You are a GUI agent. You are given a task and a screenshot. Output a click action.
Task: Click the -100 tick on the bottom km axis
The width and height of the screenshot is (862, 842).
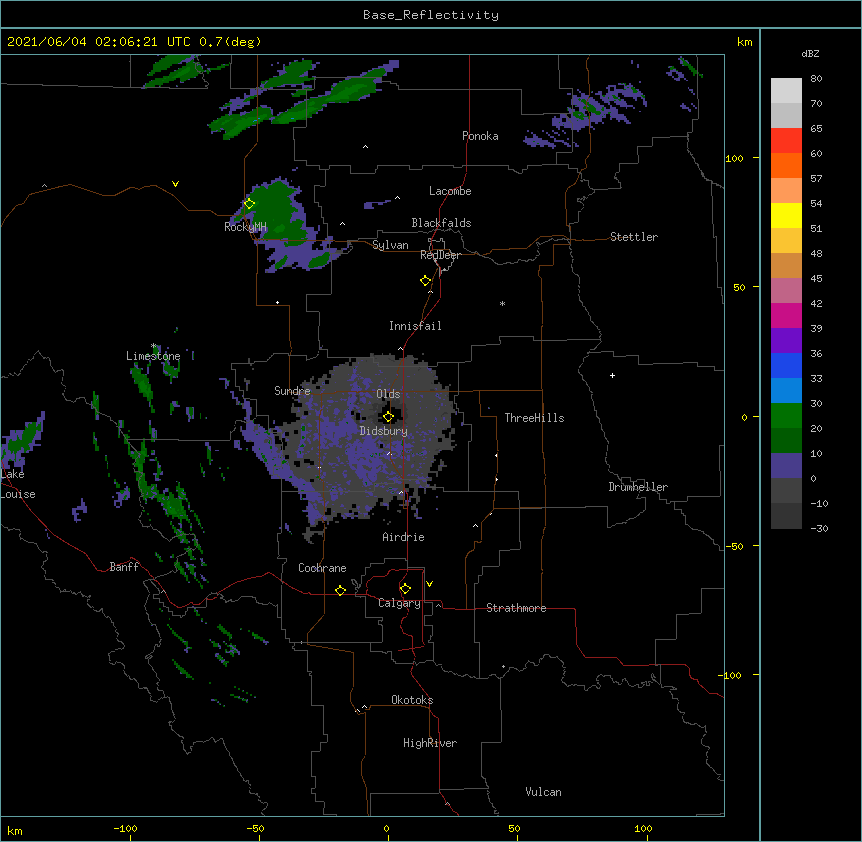(x=125, y=829)
